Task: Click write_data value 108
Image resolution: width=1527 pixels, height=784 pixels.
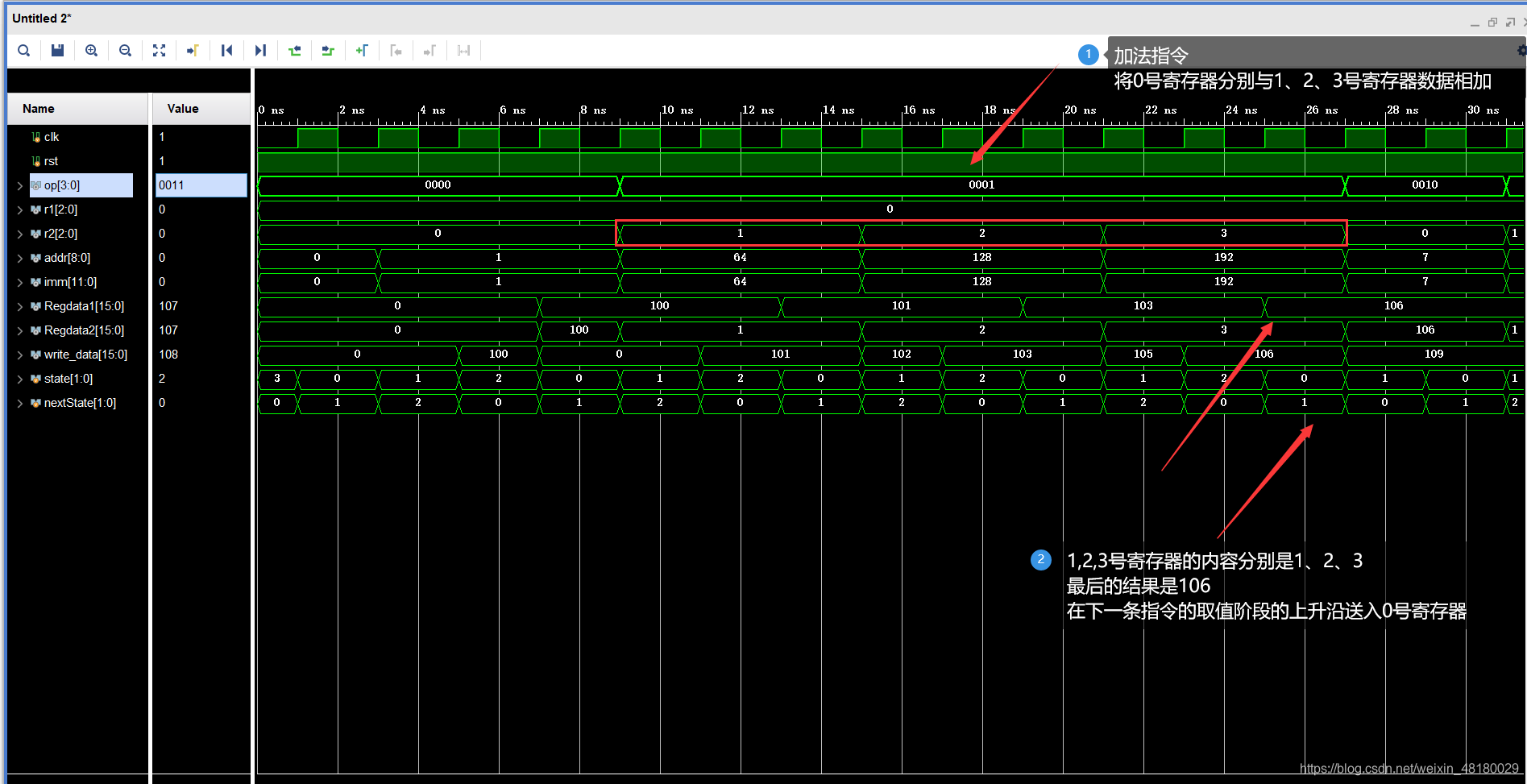Action: pyautogui.click(x=168, y=355)
